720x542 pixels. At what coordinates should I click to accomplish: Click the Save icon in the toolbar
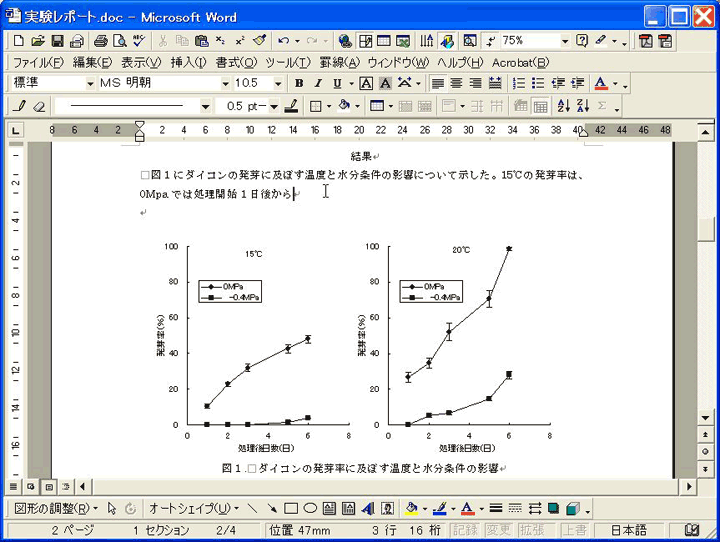57,41
